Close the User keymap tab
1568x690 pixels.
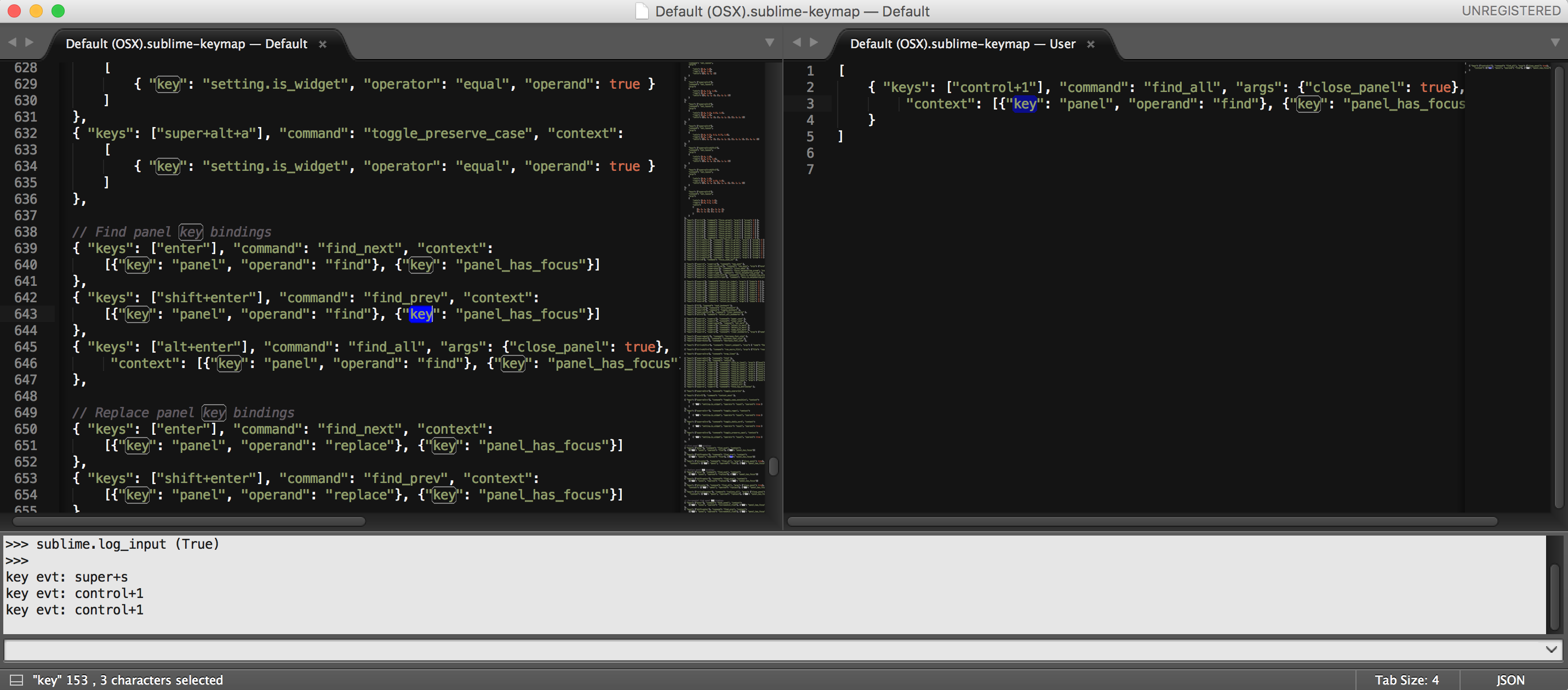coord(1090,44)
